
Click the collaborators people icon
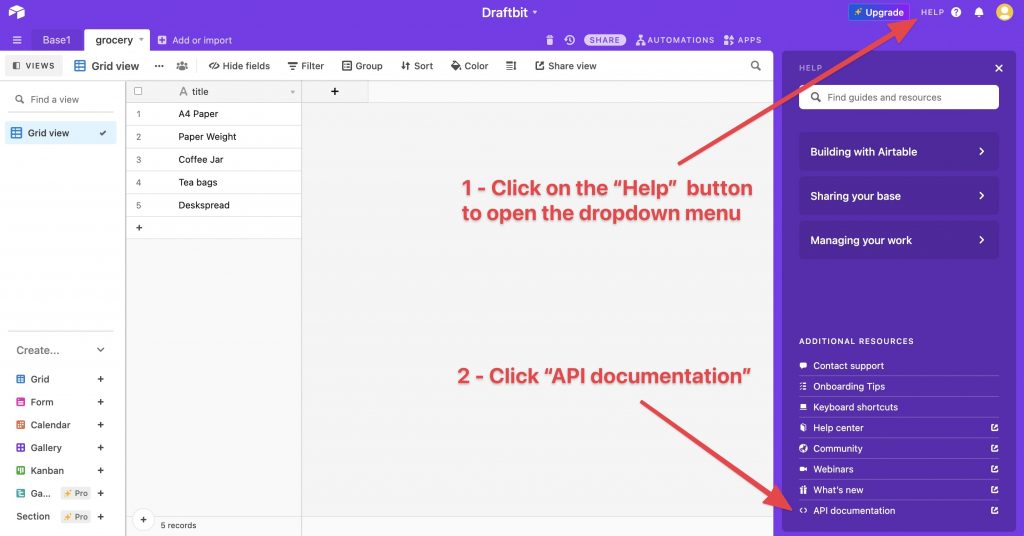click(x=182, y=66)
